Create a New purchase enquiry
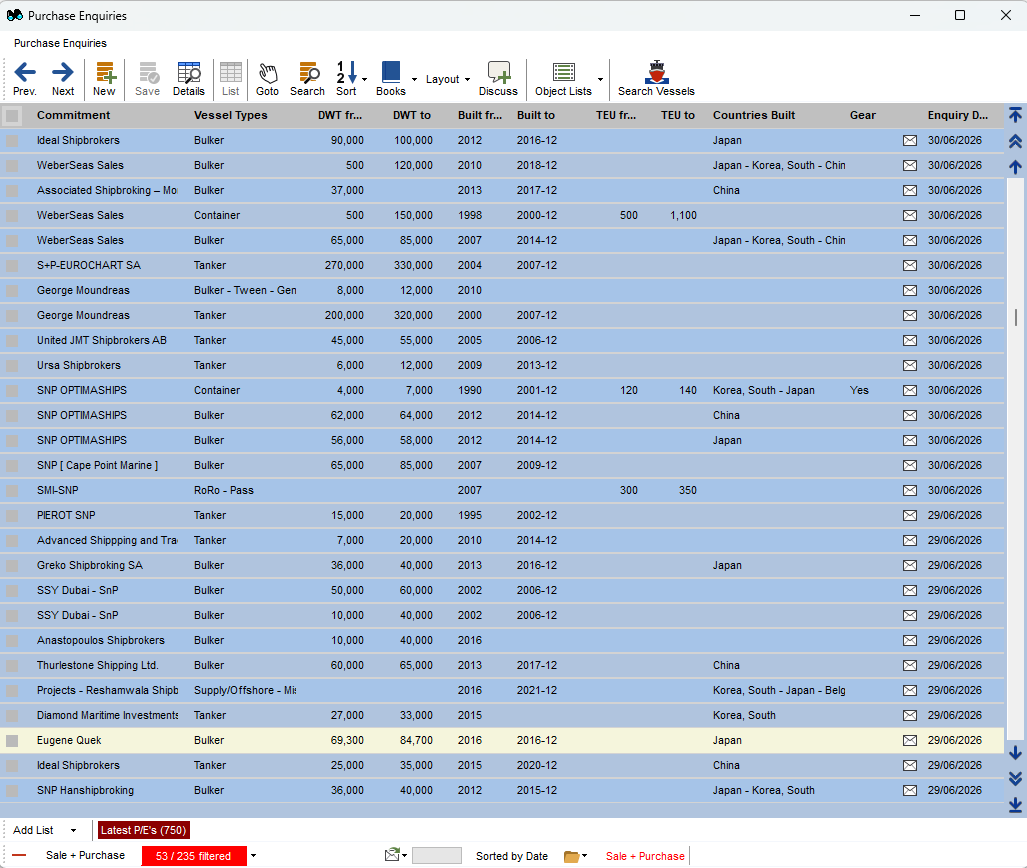Screen dimensions: 1027x868 pyautogui.click(x=104, y=79)
